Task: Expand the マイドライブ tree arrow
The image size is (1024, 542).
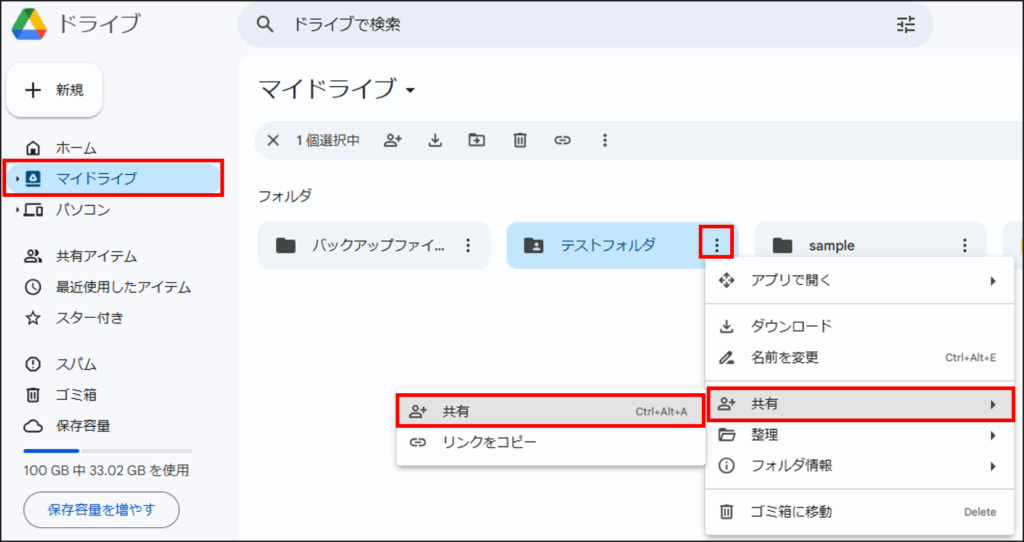Action: click(17, 178)
